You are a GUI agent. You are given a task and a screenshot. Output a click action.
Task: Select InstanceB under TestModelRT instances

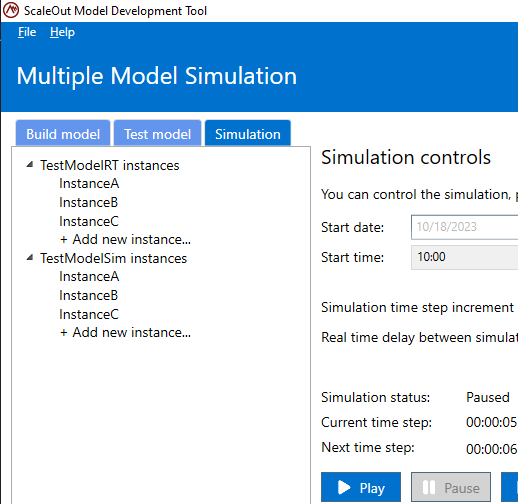point(89,203)
